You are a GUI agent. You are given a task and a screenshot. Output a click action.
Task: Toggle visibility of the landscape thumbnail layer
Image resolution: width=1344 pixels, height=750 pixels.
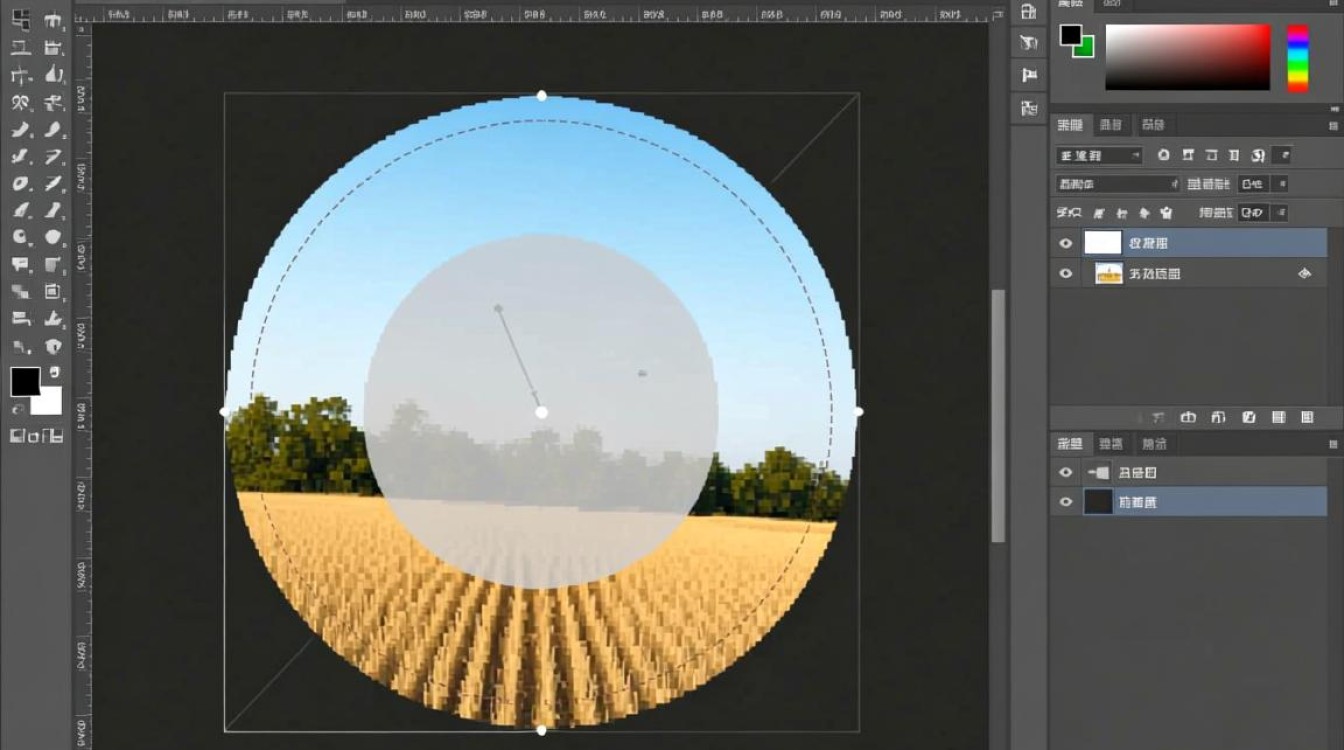click(1066, 273)
